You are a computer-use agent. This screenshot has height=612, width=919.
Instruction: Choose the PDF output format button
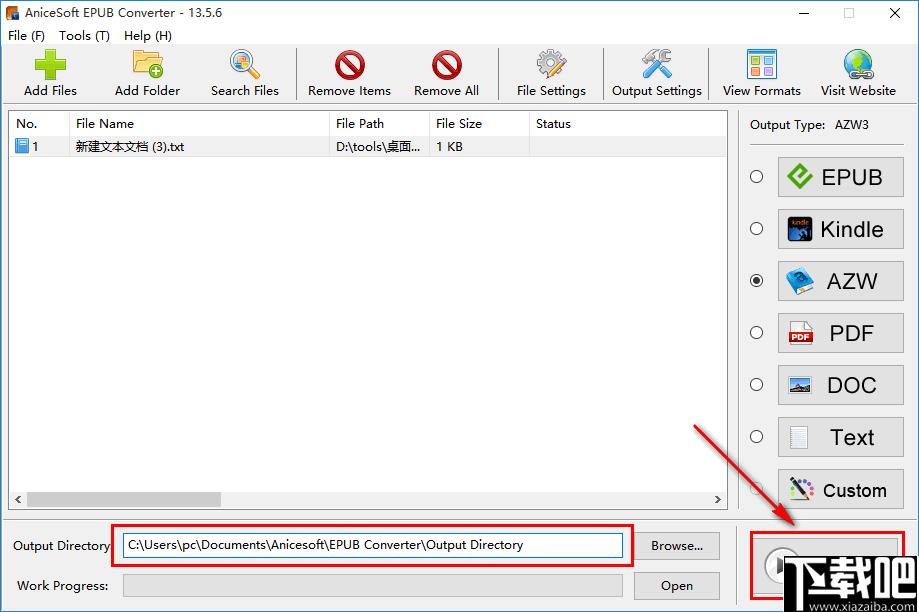click(x=840, y=333)
